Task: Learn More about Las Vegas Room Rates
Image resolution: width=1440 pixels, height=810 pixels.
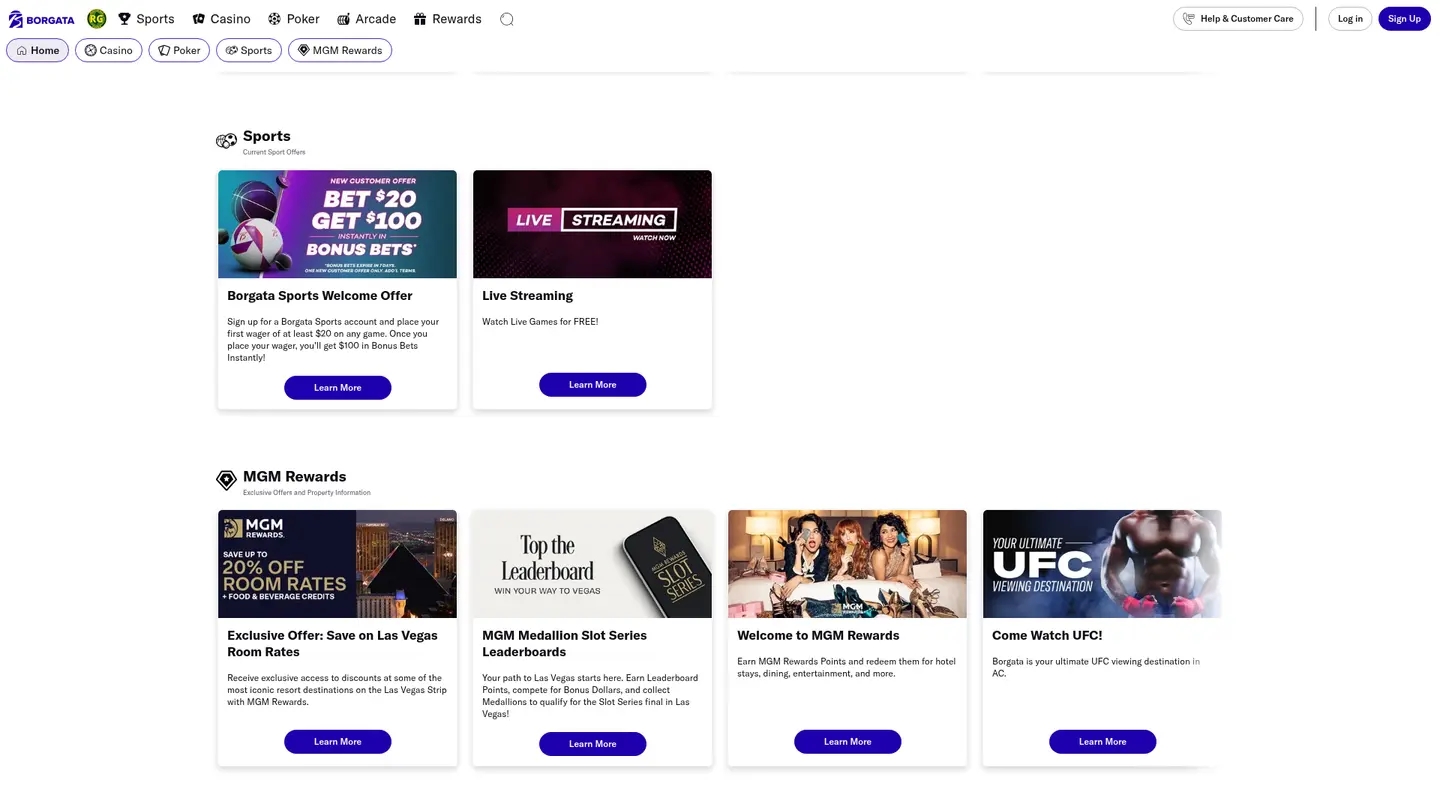Action: point(338,742)
